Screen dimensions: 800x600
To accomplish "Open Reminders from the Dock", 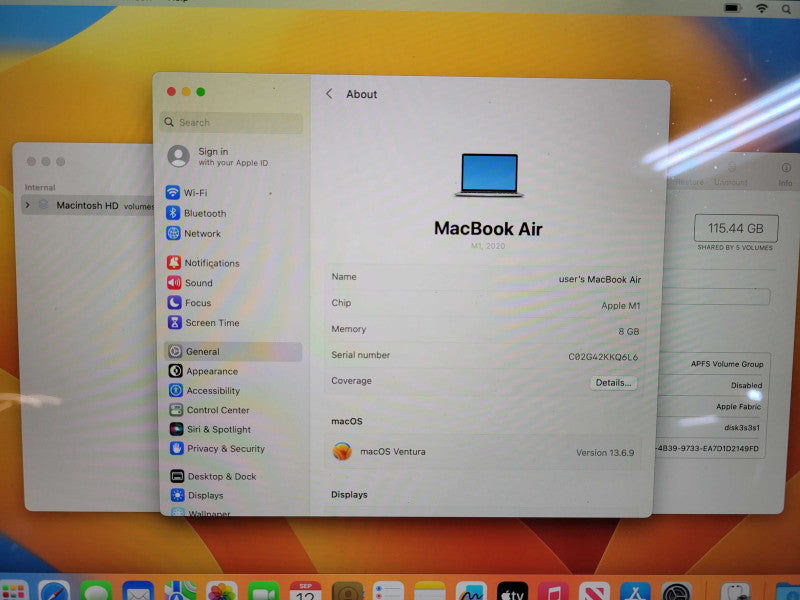I will [388, 592].
